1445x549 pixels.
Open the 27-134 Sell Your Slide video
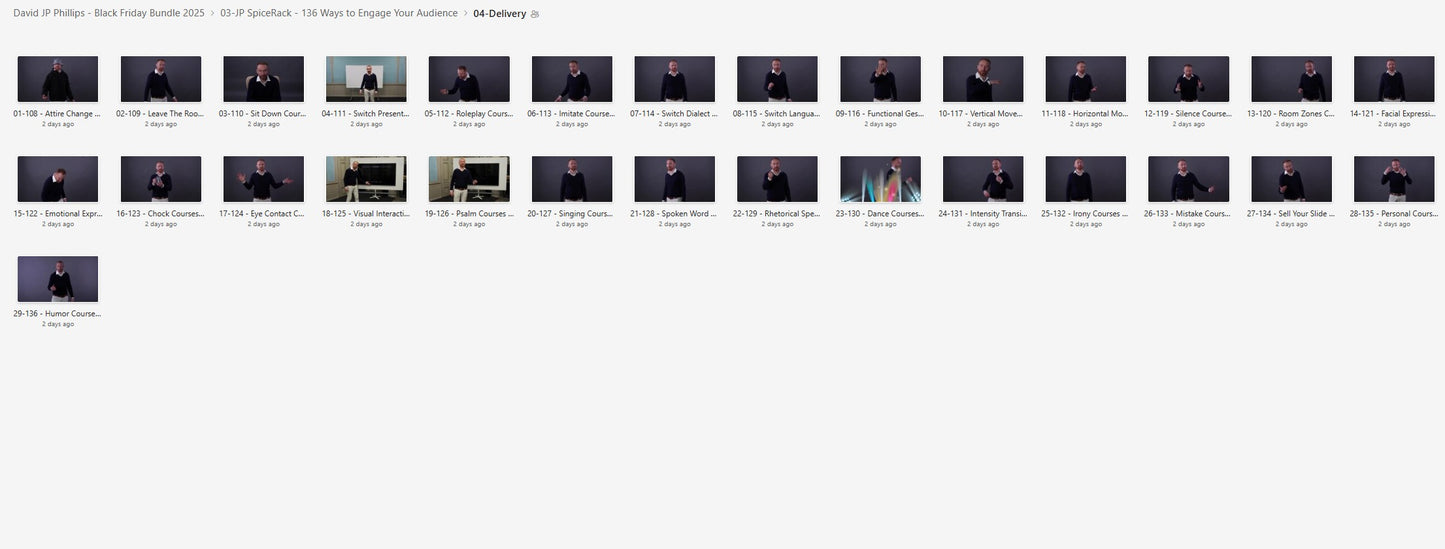[x=1292, y=179]
